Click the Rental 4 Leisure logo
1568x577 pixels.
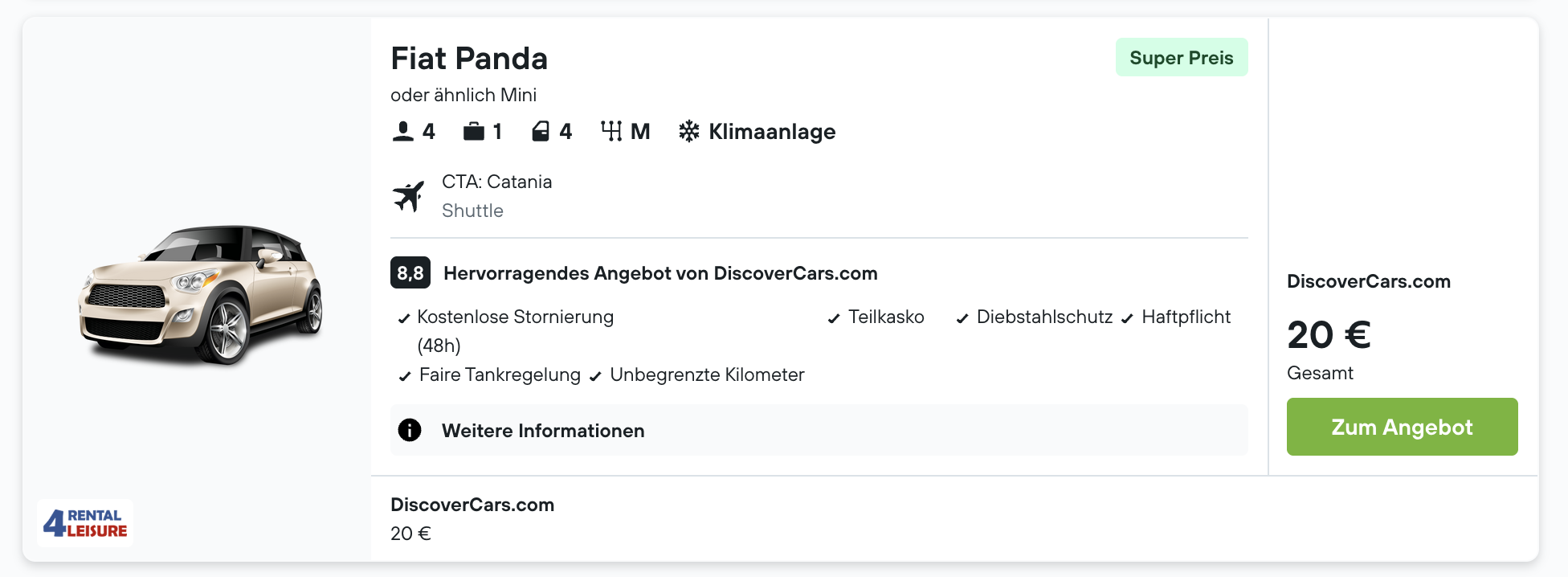tap(85, 523)
